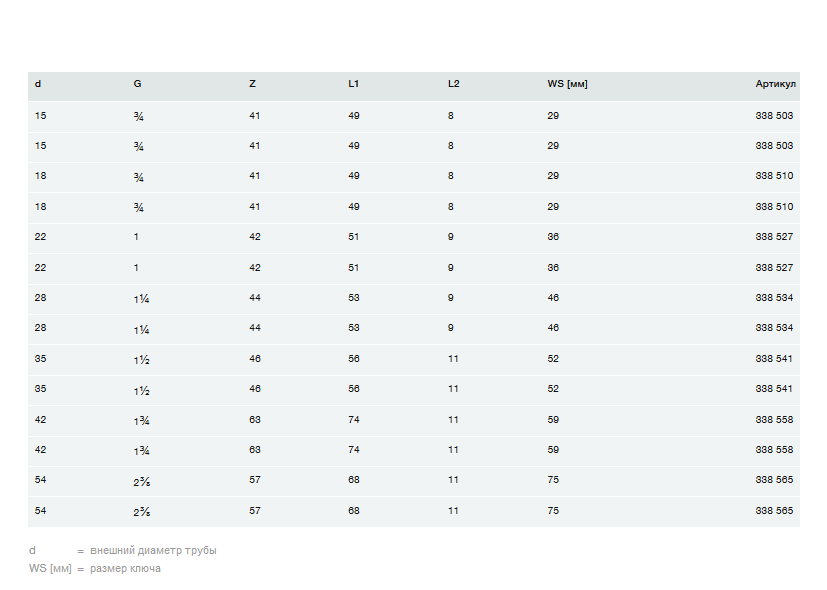Select the "Z" column header
The width and height of the screenshot is (827, 590).
coord(252,84)
